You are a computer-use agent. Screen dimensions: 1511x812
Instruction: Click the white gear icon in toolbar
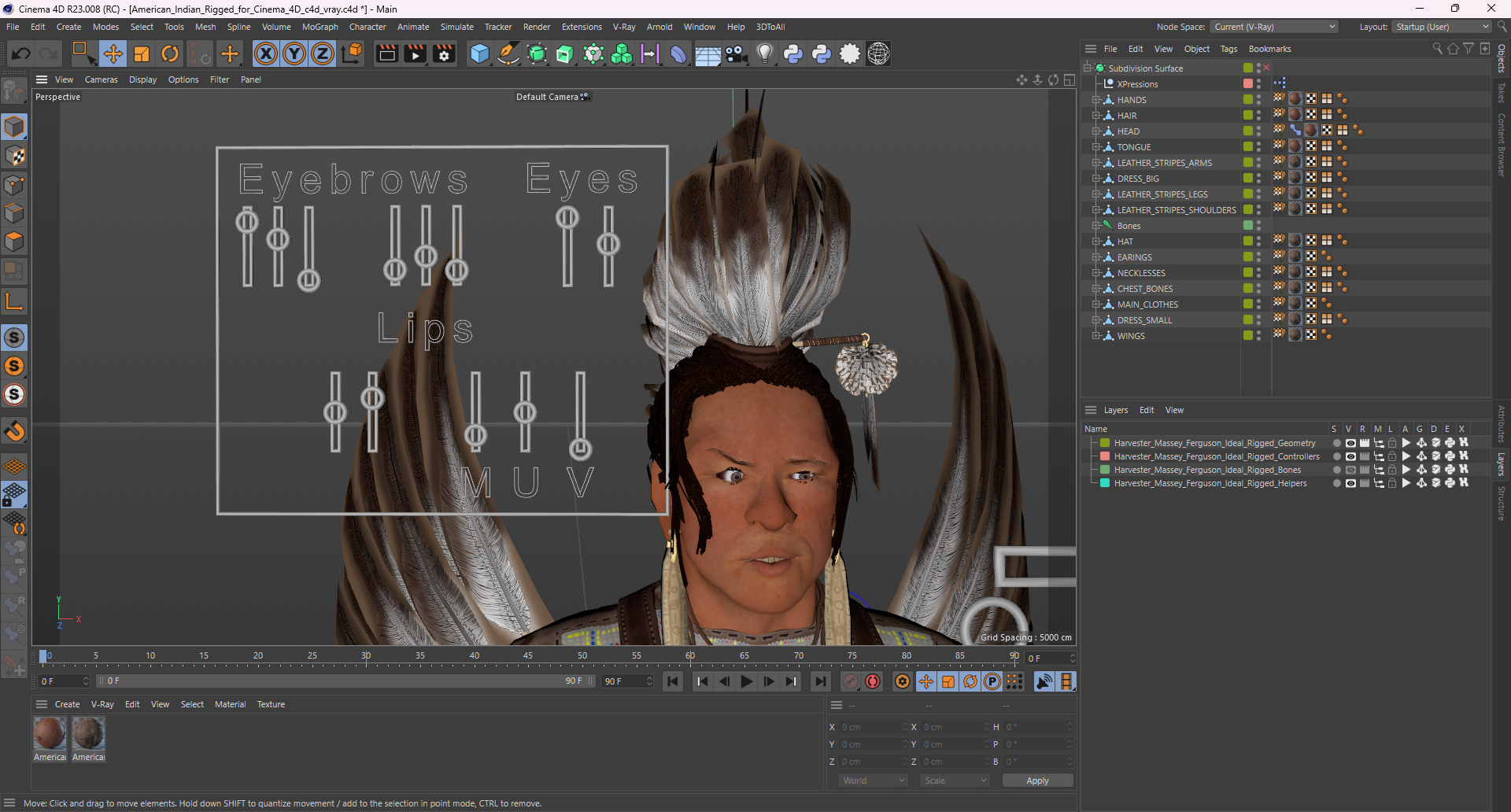point(850,54)
